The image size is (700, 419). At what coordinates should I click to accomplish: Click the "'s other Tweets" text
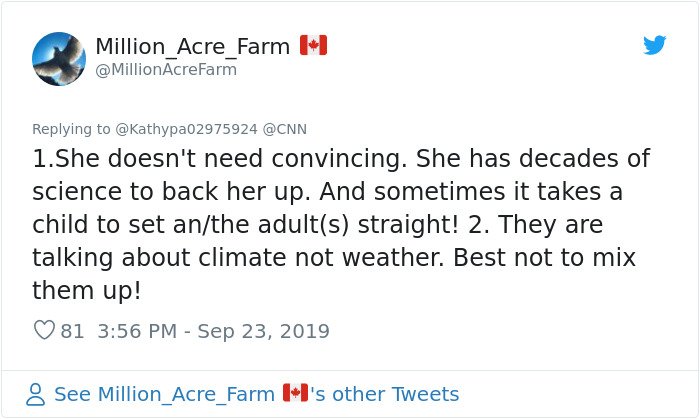(x=385, y=394)
